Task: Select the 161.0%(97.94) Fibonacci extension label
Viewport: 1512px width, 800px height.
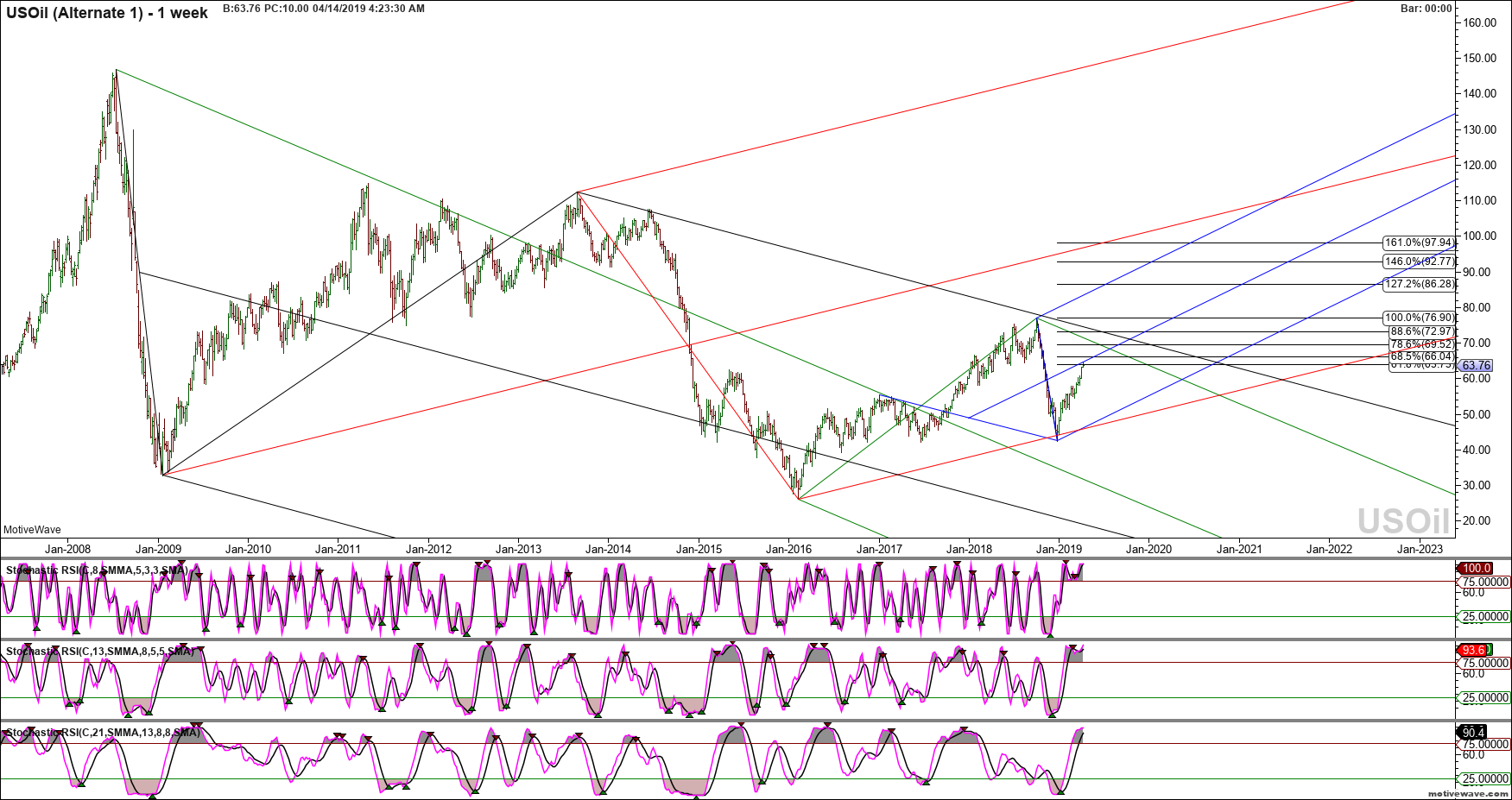Action: [1419, 243]
